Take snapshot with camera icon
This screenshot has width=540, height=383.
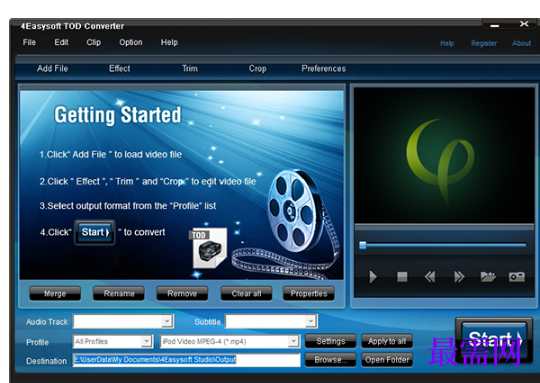coord(517,277)
